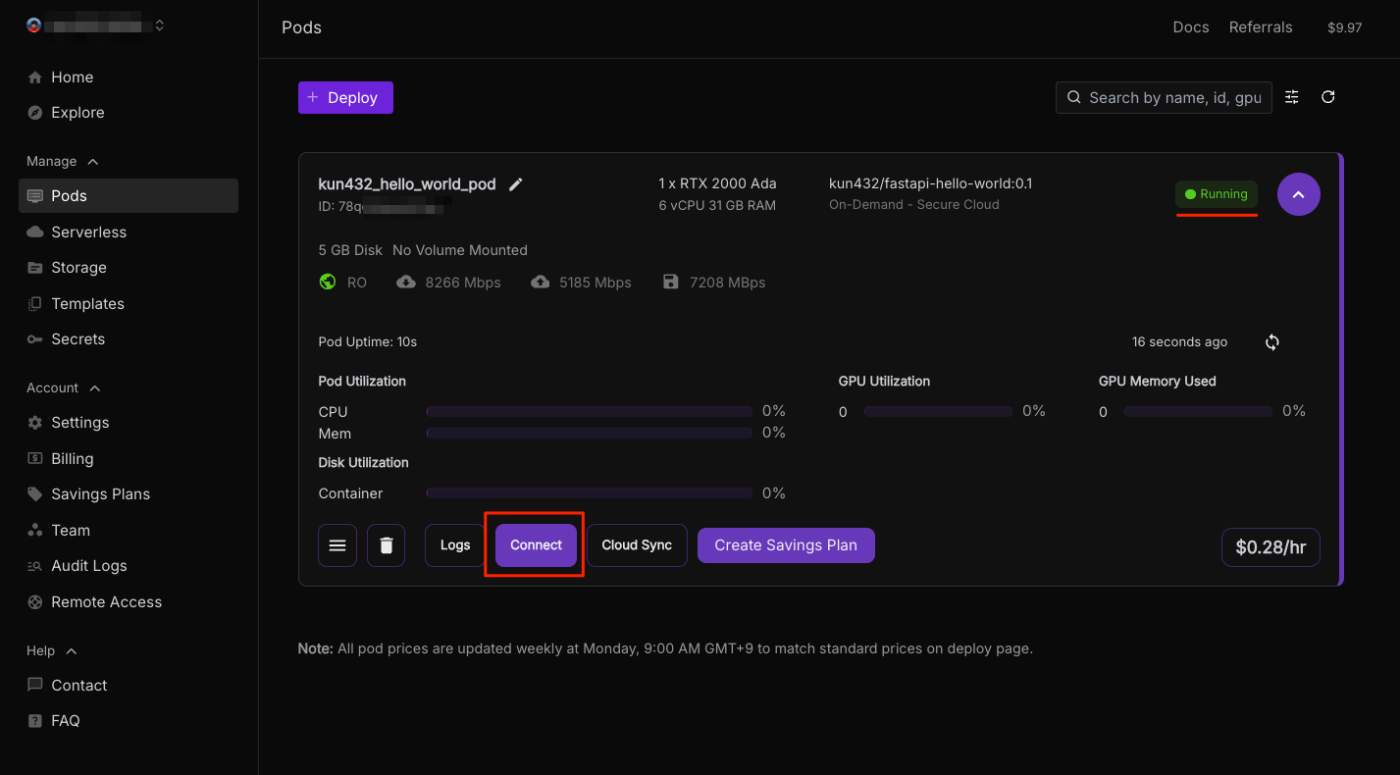Click the Mem utilization bar

tap(589, 433)
